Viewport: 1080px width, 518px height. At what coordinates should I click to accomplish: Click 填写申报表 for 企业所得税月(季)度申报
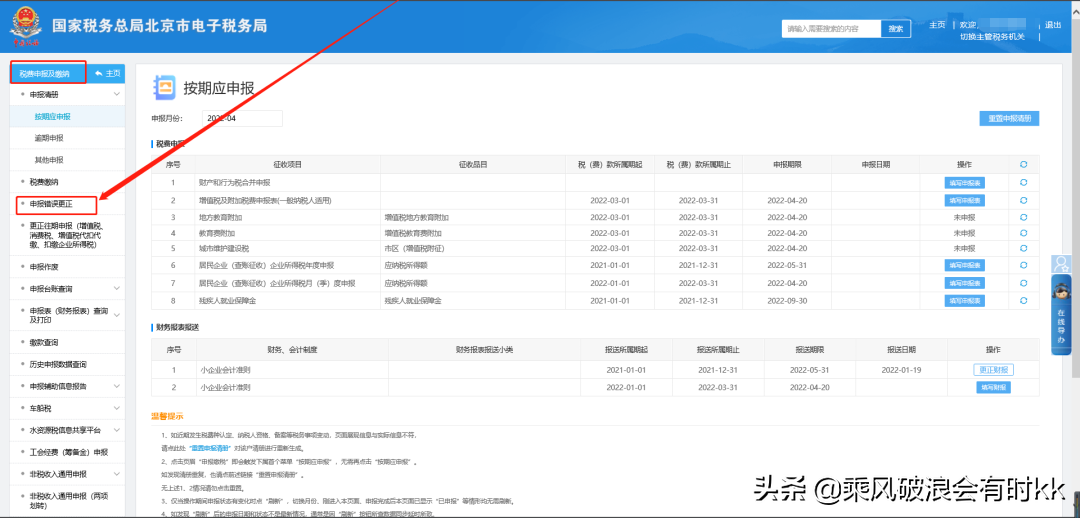pos(964,283)
